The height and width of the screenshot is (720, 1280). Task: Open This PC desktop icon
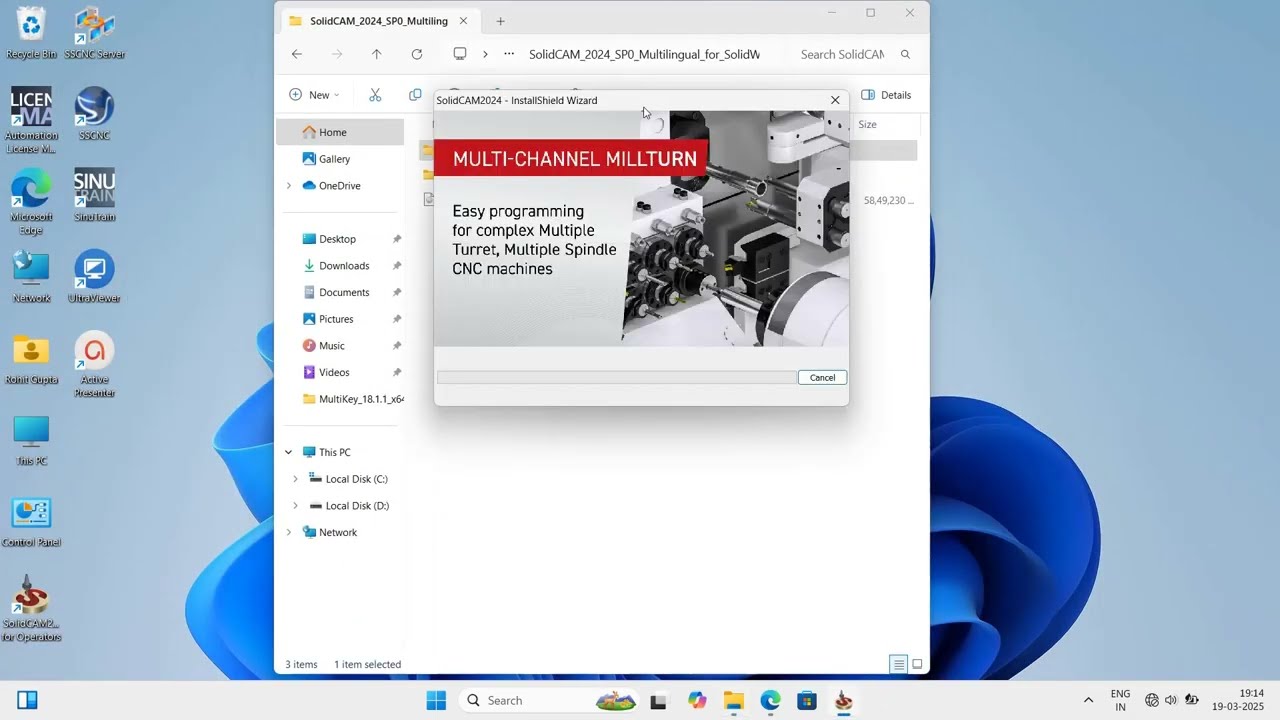(31, 440)
